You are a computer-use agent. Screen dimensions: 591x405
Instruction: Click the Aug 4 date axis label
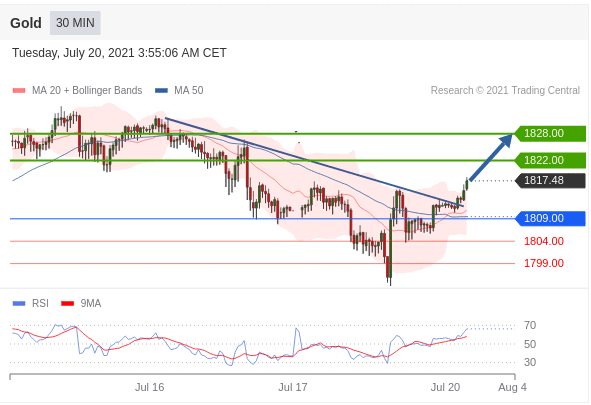513,387
